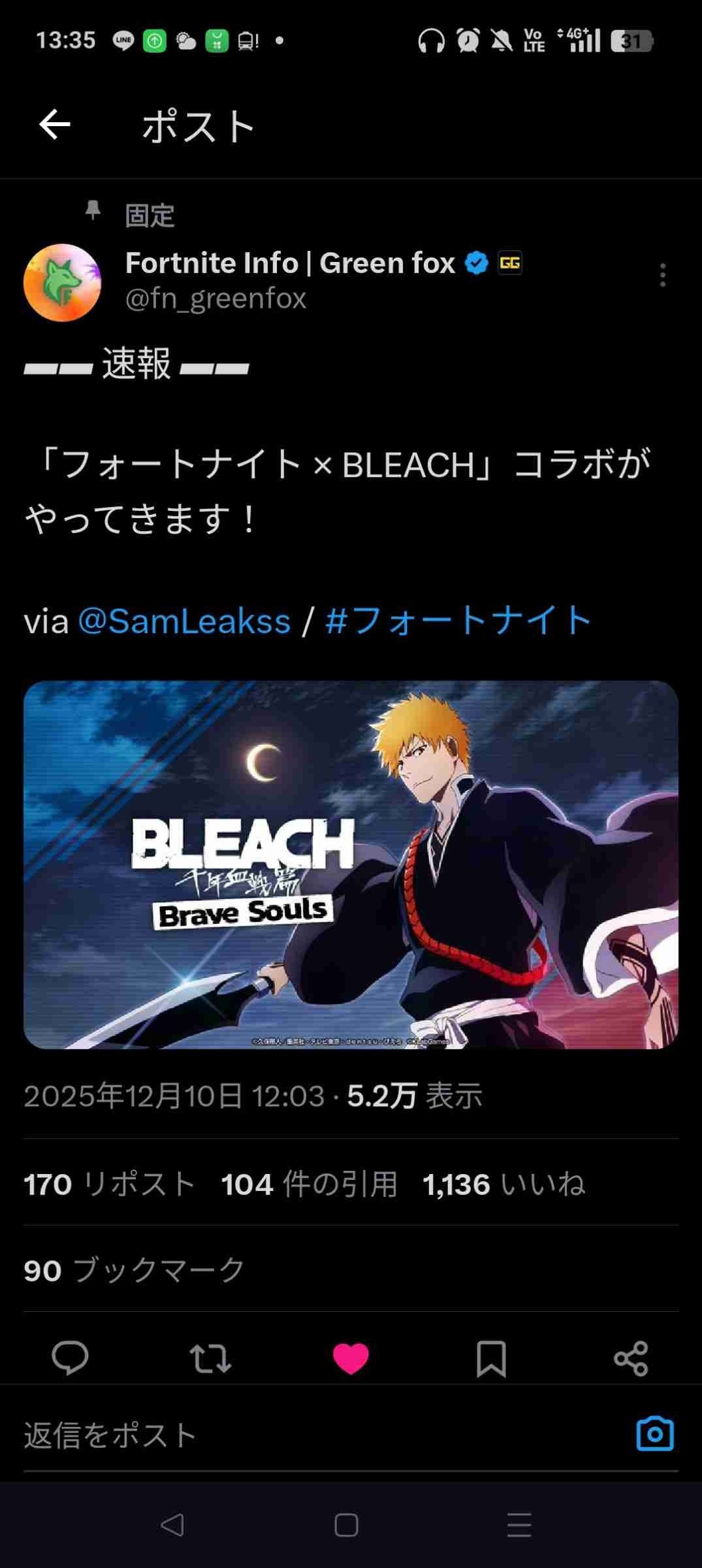Screen dimensions: 702x1568
Task: Tap the GG affiliate badge icon
Action: (509, 263)
